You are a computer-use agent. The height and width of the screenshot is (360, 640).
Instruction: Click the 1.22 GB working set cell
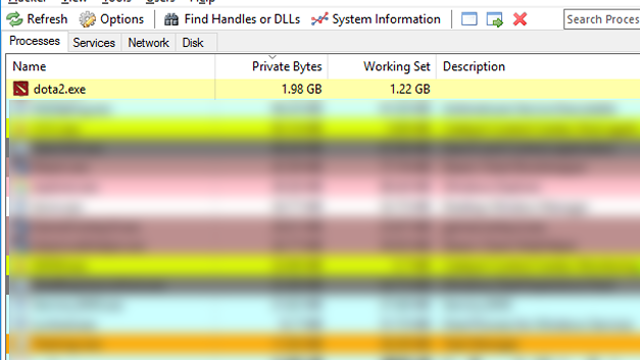410,89
